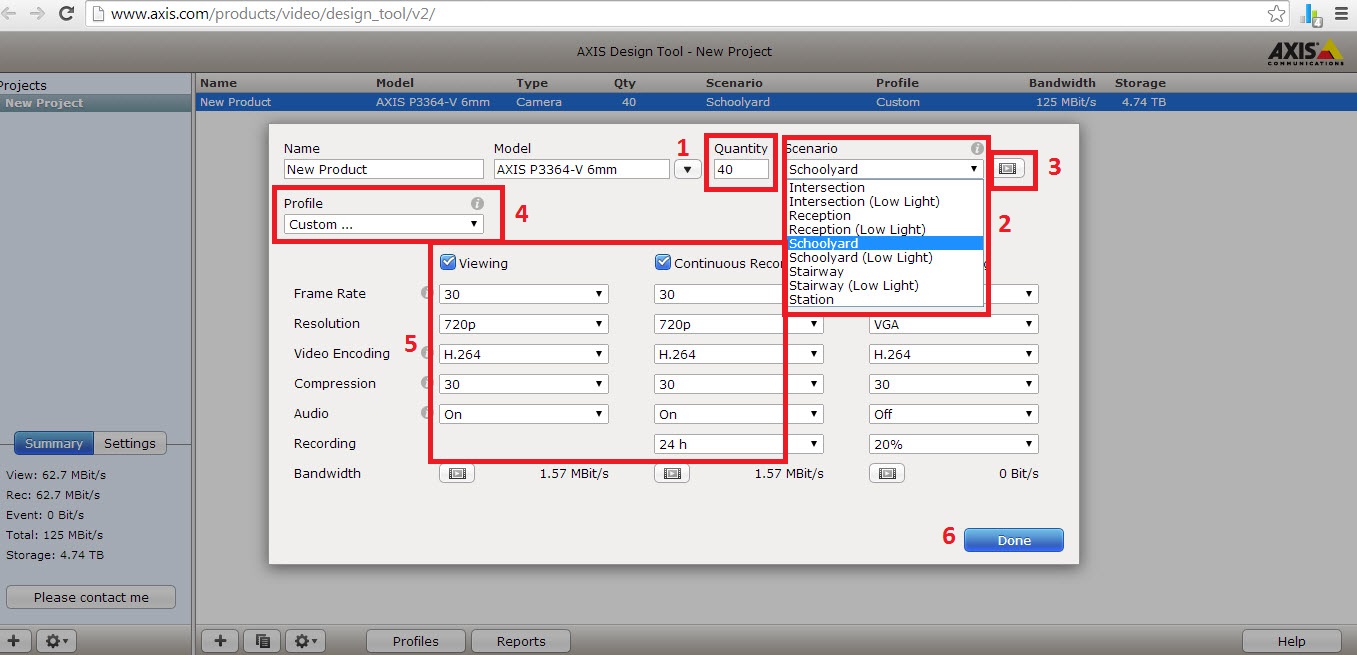Reload the page with the refresh icon
Viewport: 1357px width, 655px height.
pos(66,14)
